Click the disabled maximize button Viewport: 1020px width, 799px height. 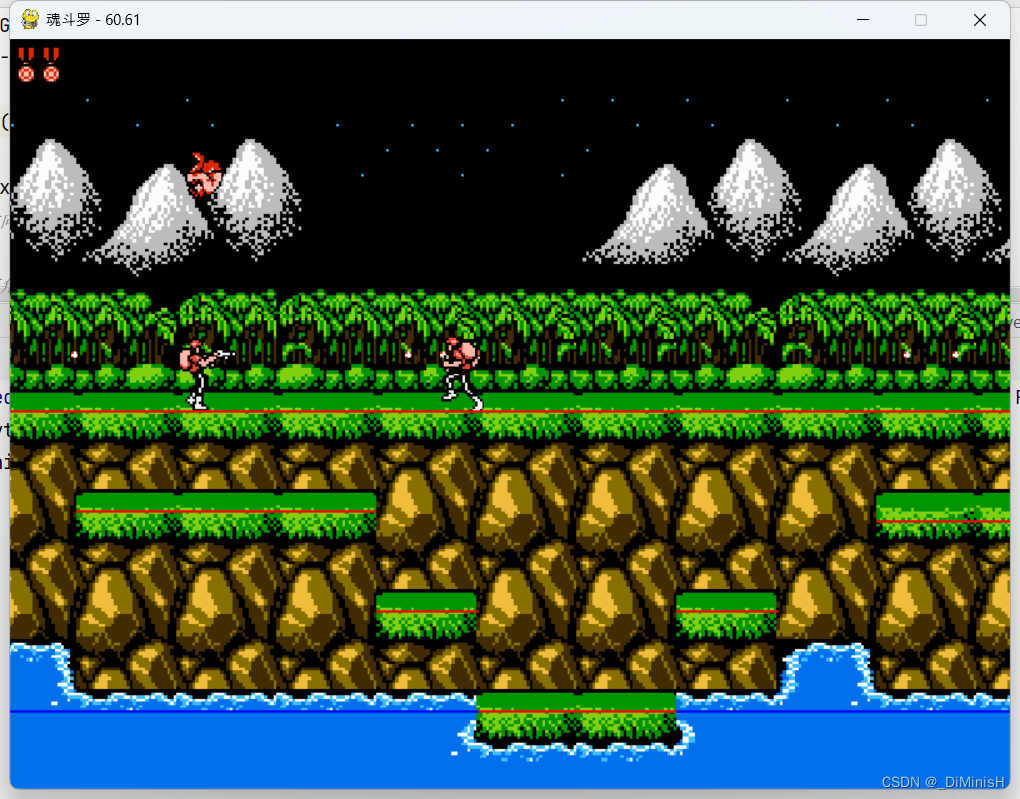[920, 20]
